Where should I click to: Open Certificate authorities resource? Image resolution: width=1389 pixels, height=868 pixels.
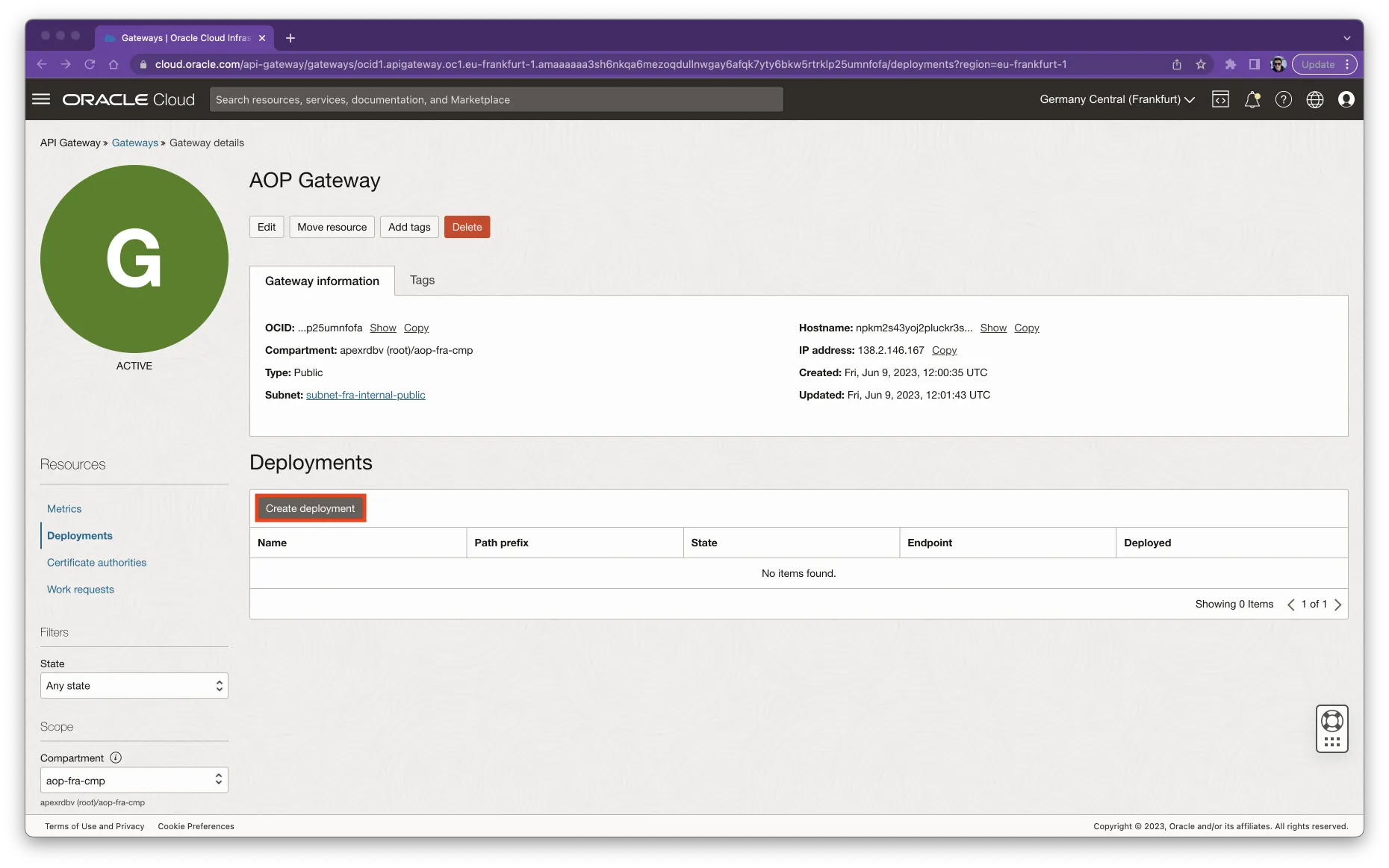point(97,563)
